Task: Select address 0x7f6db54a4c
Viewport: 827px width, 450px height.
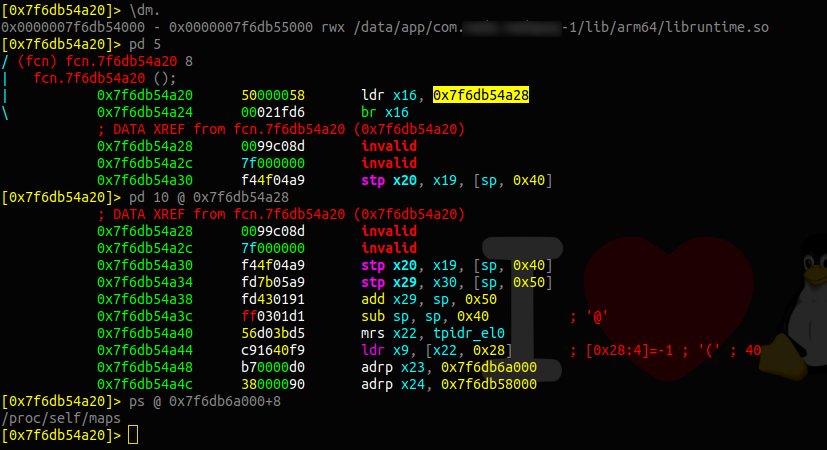Action: point(145,384)
